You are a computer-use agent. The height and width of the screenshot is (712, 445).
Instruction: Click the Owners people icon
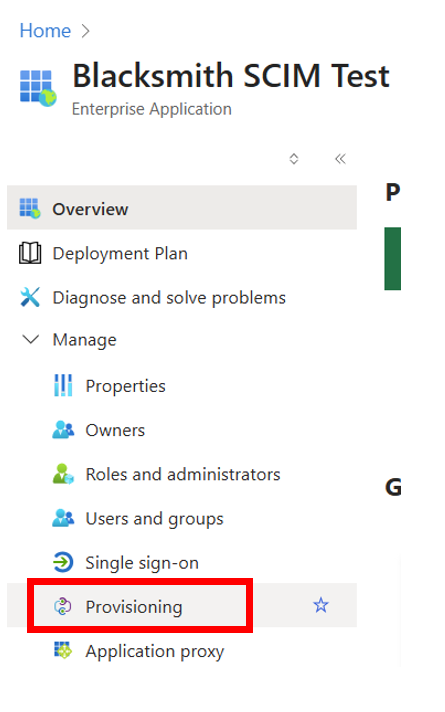coord(63,430)
